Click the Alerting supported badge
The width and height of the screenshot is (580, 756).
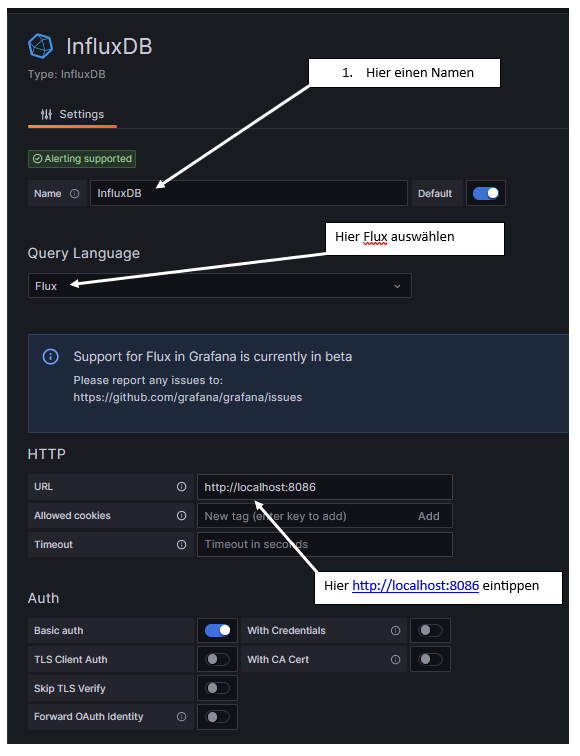82,159
